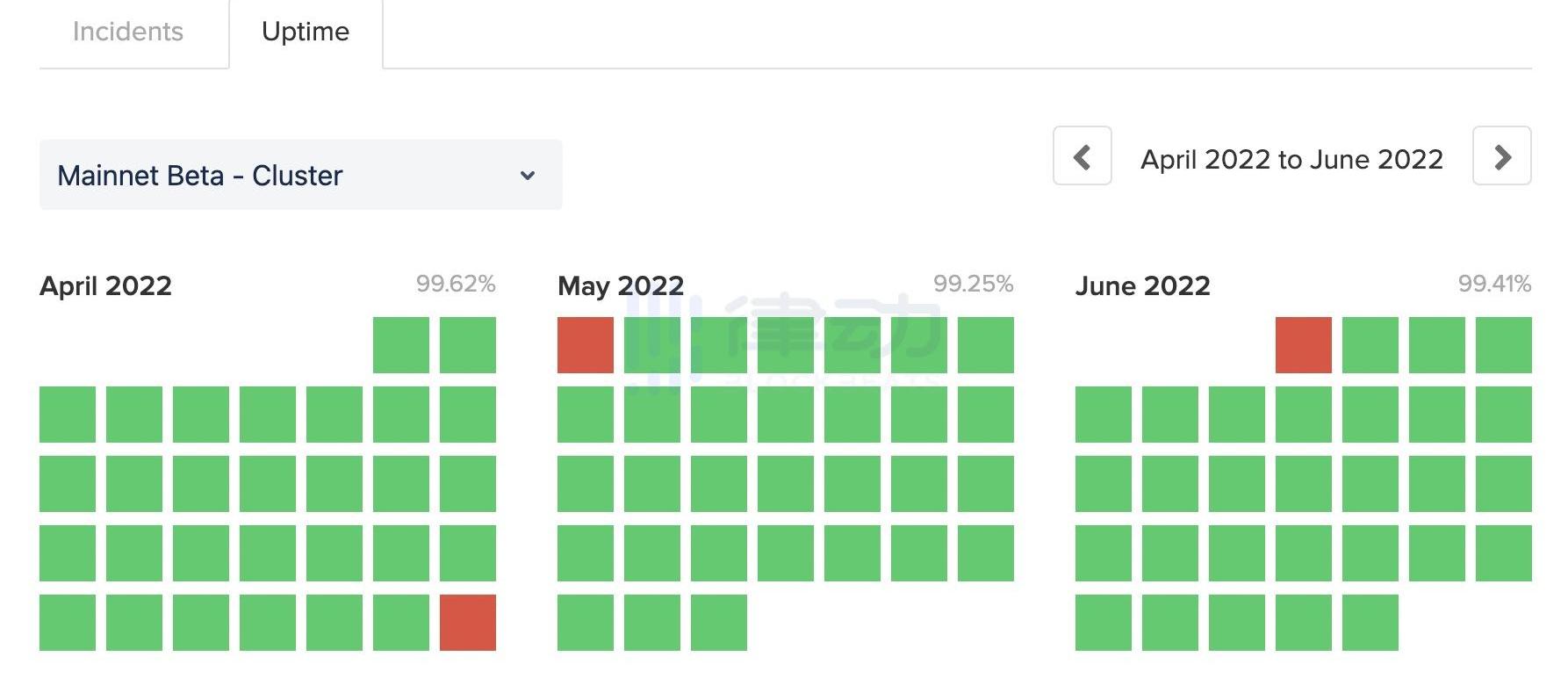Advance to the next date range
This screenshot has width=1568, height=678.
[1501, 156]
